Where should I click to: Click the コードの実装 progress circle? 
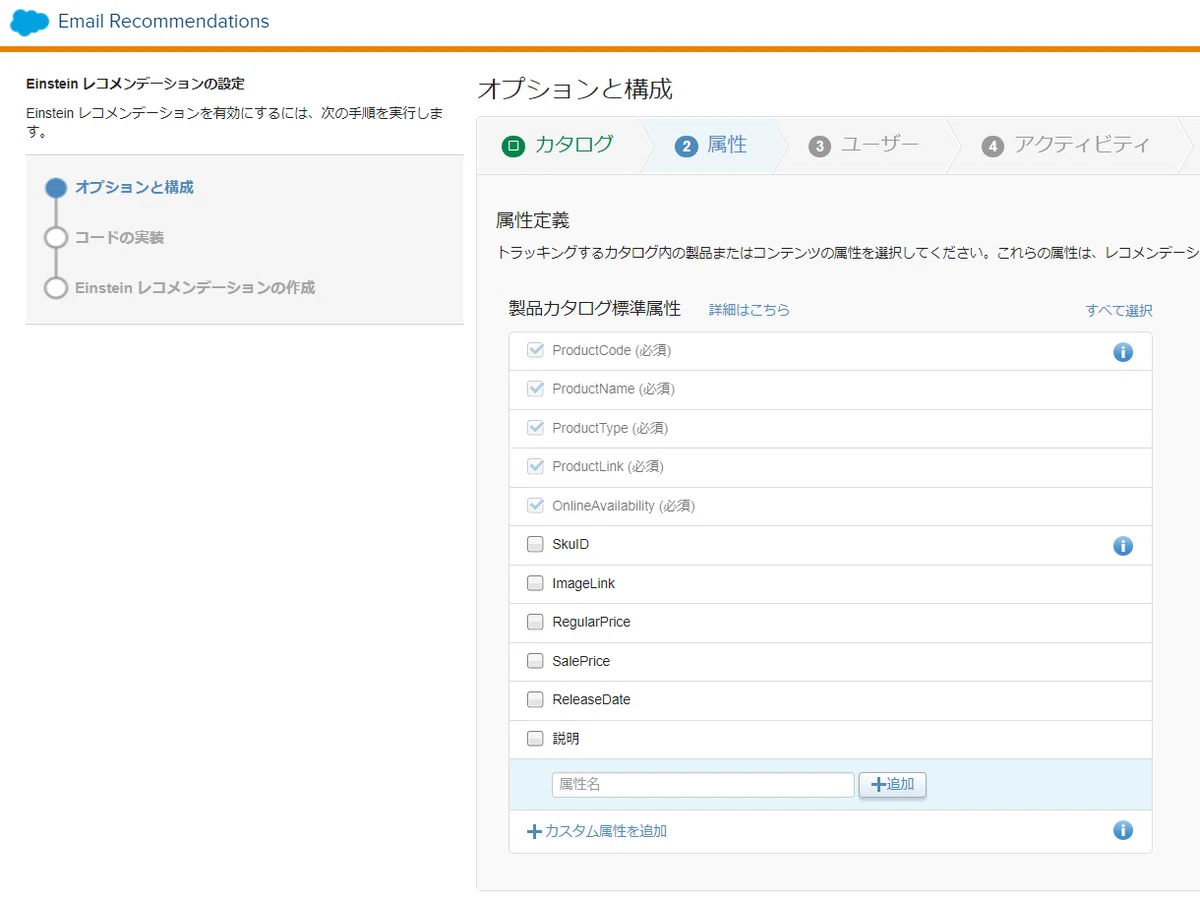56,237
